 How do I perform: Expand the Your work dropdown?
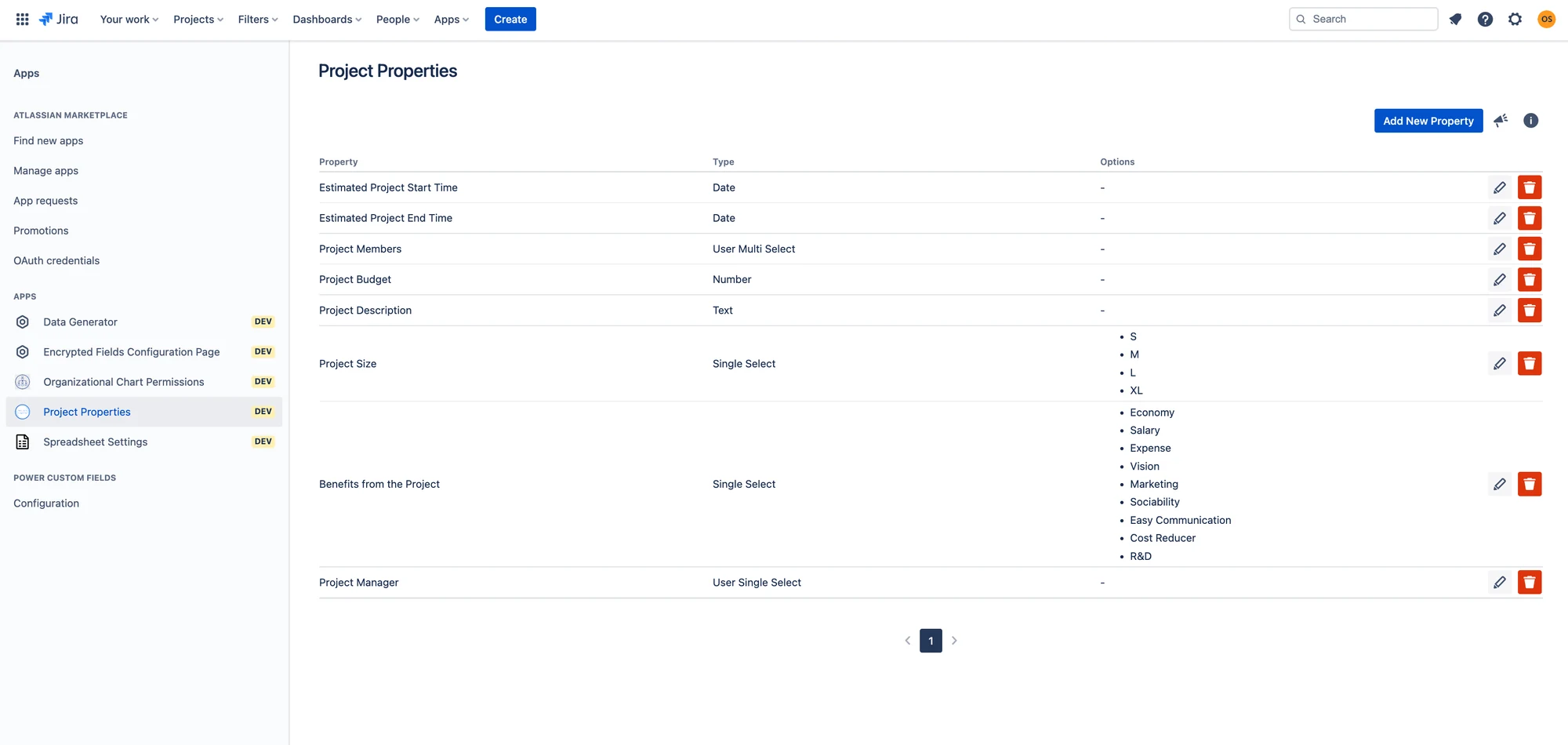[129, 19]
